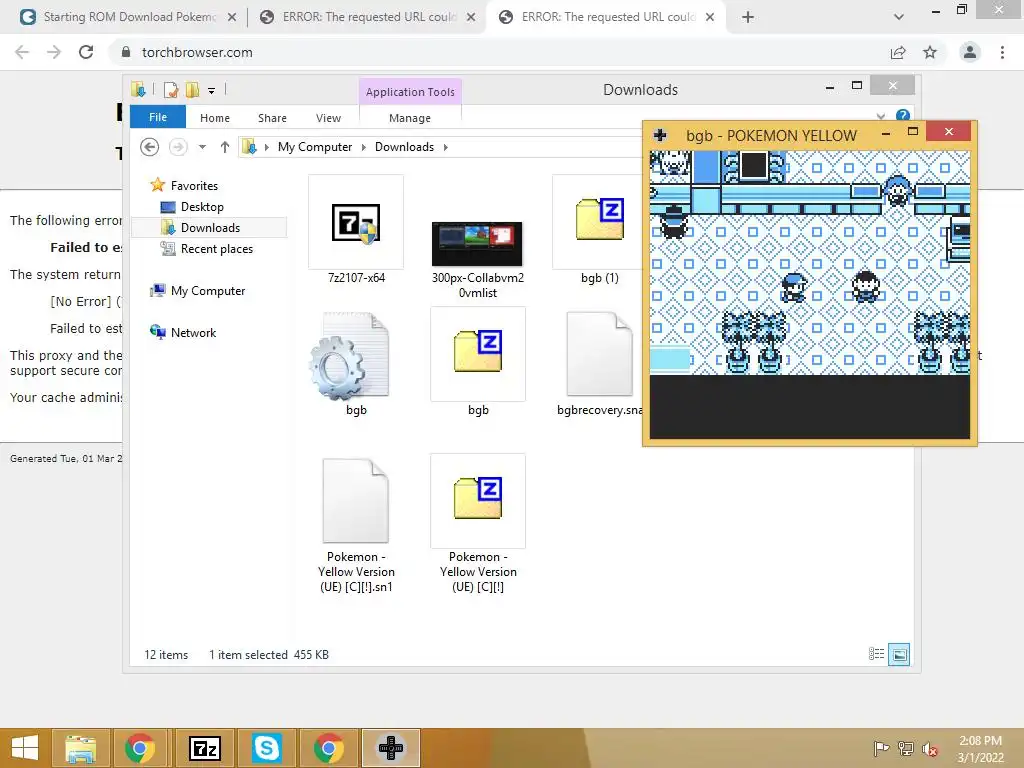Expand the My Computer breadcrumb arrow
Viewport: 1024px width, 768px height.
pyautogui.click(x=364, y=148)
